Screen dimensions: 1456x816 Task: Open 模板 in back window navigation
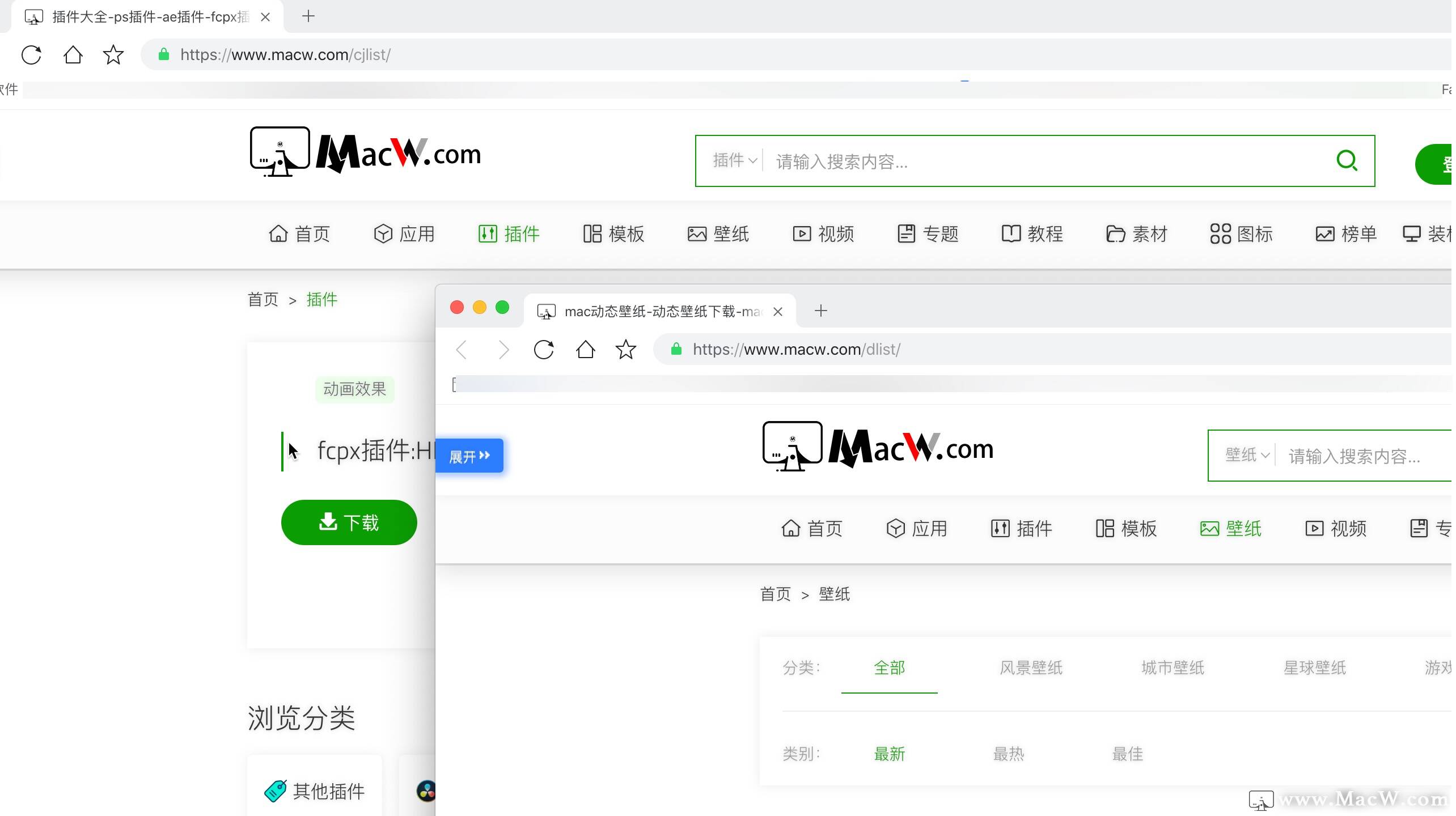(614, 233)
